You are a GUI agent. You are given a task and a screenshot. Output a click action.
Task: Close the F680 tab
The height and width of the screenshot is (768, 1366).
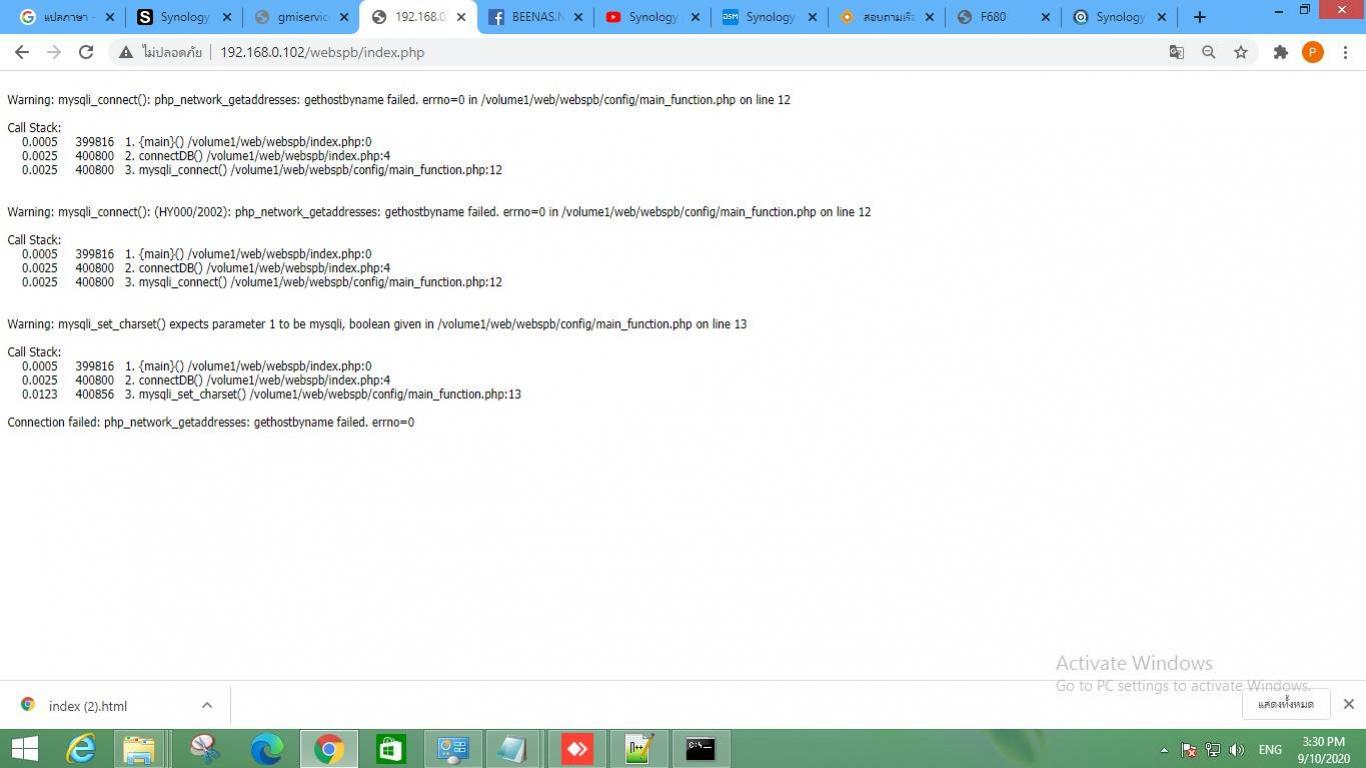(1045, 17)
